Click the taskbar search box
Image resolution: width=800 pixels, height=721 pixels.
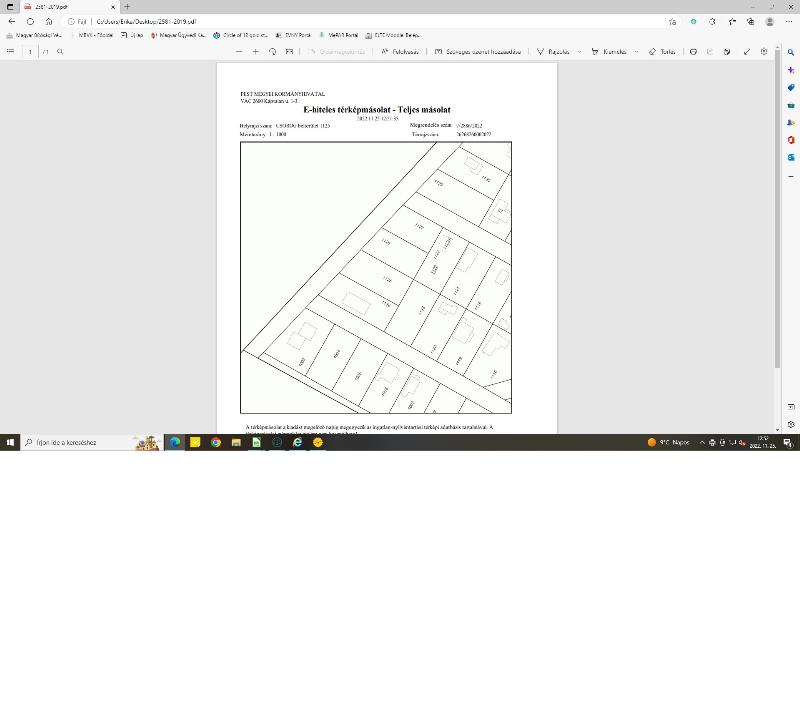92,442
